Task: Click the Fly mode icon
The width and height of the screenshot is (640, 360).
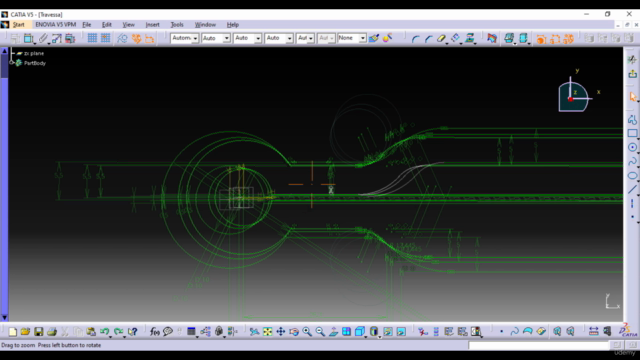Action: [254, 331]
